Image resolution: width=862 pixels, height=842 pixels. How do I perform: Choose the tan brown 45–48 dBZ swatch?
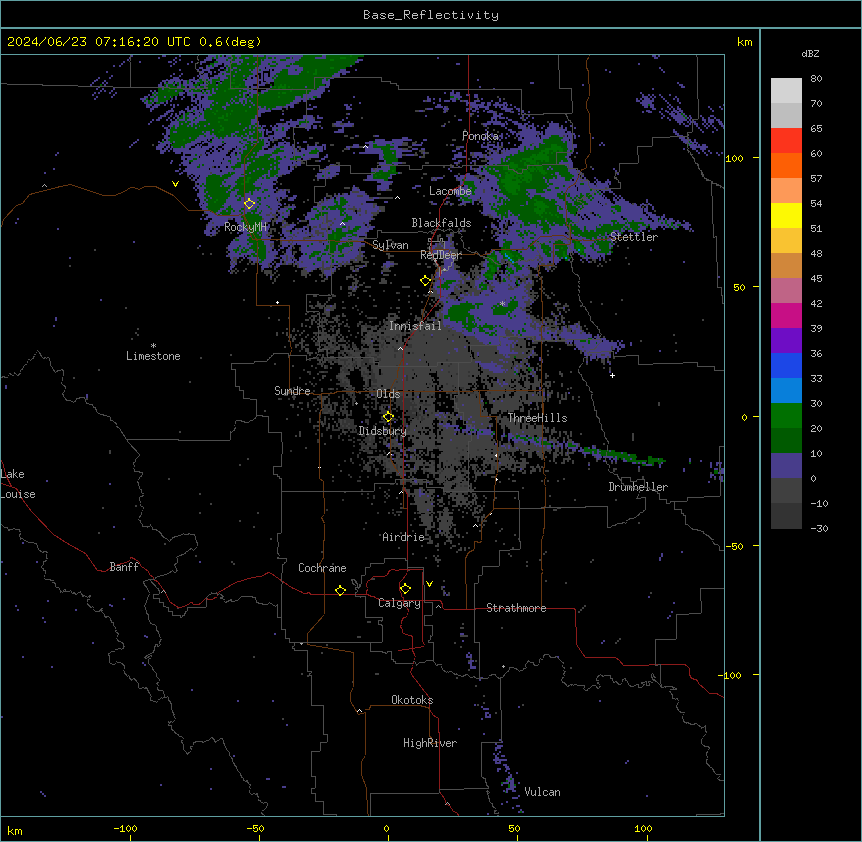[786, 265]
